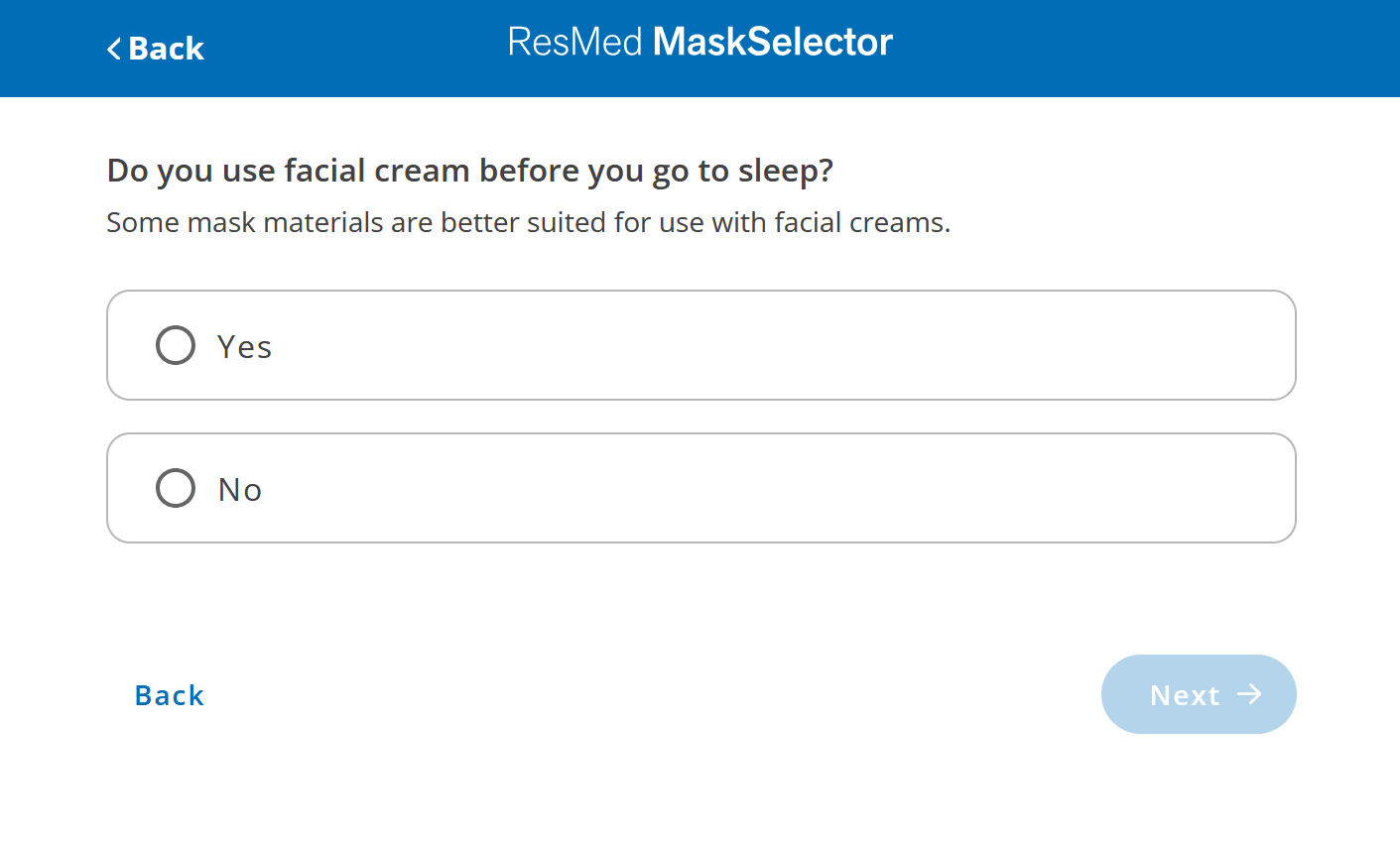The height and width of the screenshot is (846, 1400).
Task: Click the Yes answer card
Action: pyautogui.click(x=700, y=345)
